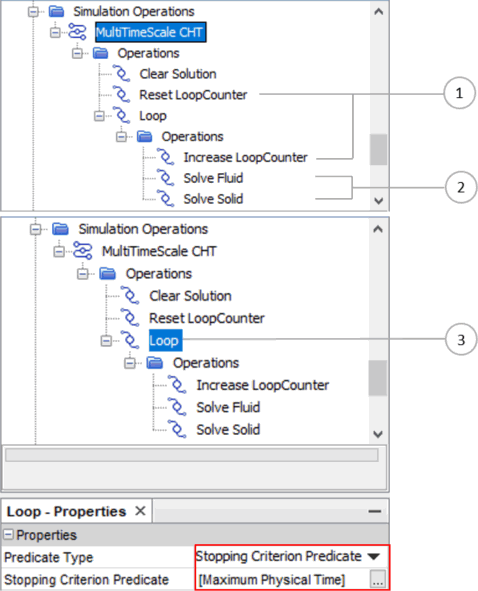Collapse the Simulation Operations node in the lower tree
Viewport: 478px width, 591px height.
(36, 229)
